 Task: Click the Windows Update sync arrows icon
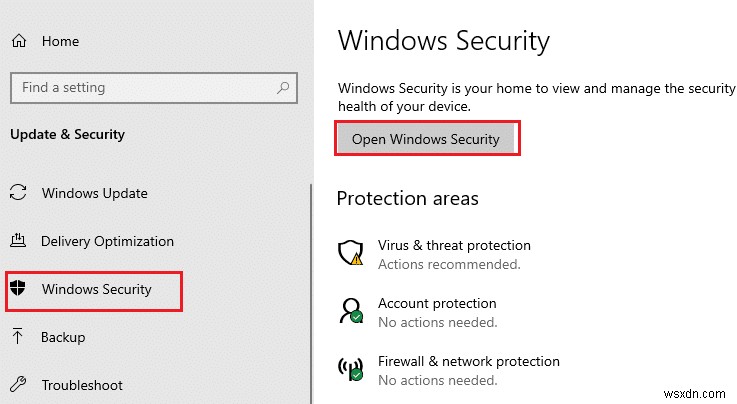coord(18,193)
